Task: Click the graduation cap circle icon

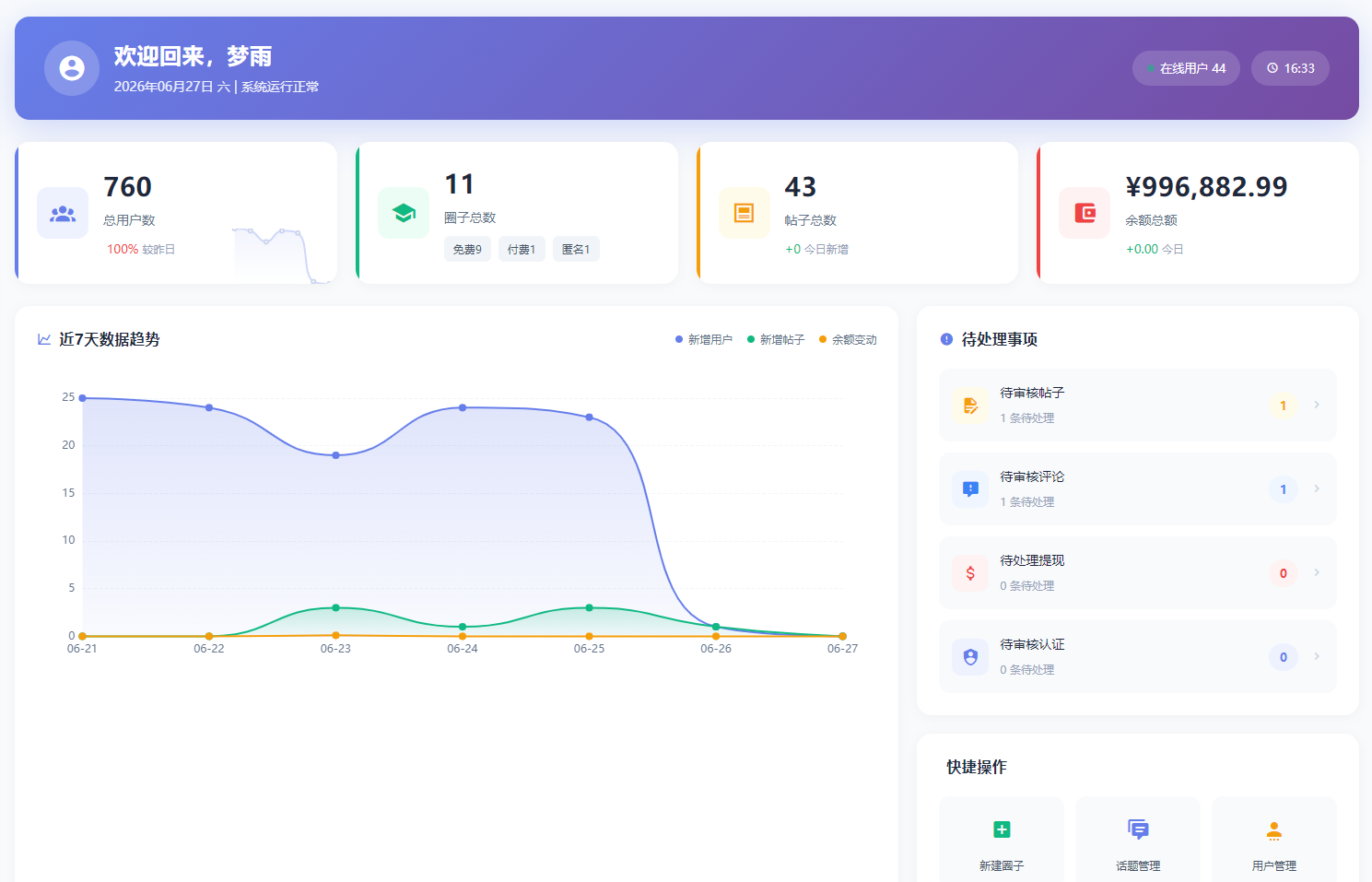Action: pyautogui.click(x=404, y=213)
